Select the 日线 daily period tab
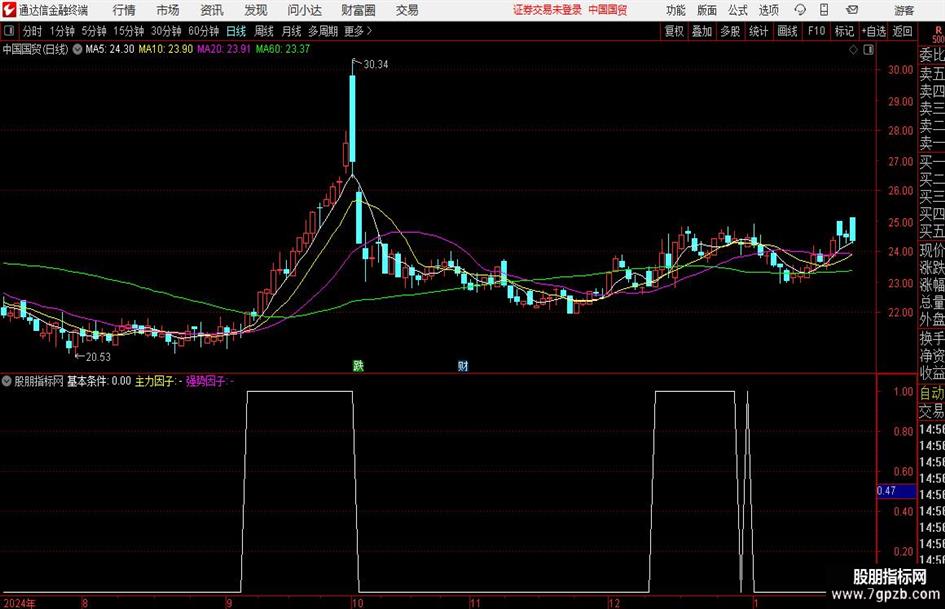The width and height of the screenshot is (945, 609). 236,31
